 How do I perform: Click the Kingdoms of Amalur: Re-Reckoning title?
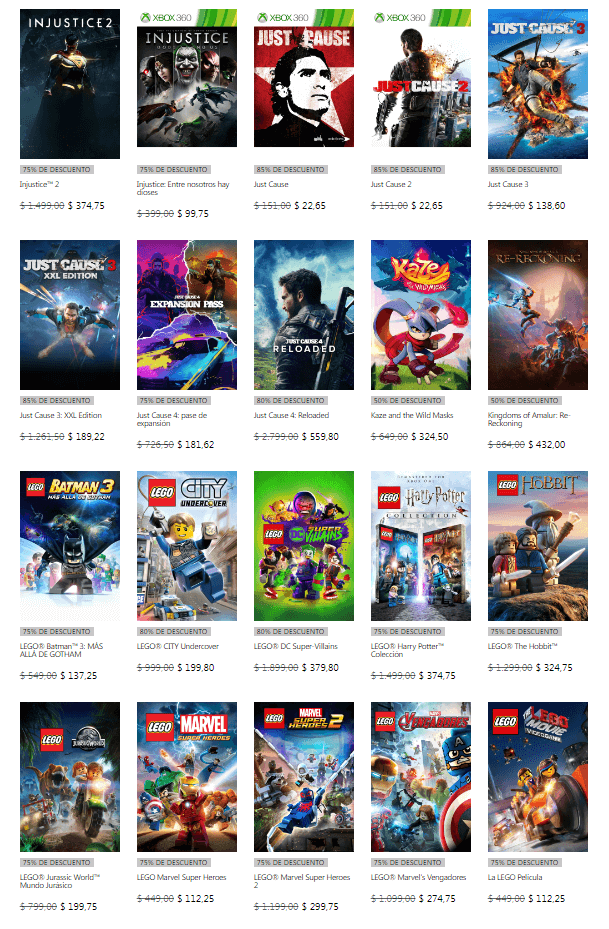point(528,419)
